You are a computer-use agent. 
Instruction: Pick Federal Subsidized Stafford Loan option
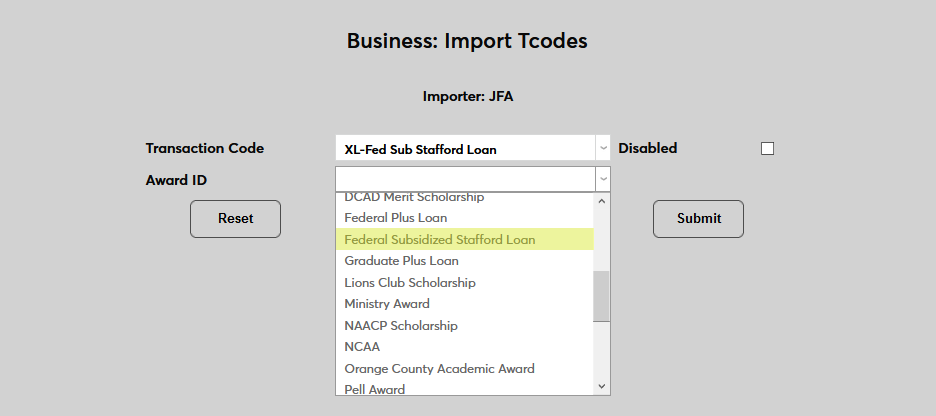pyautogui.click(x=440, y=240)
